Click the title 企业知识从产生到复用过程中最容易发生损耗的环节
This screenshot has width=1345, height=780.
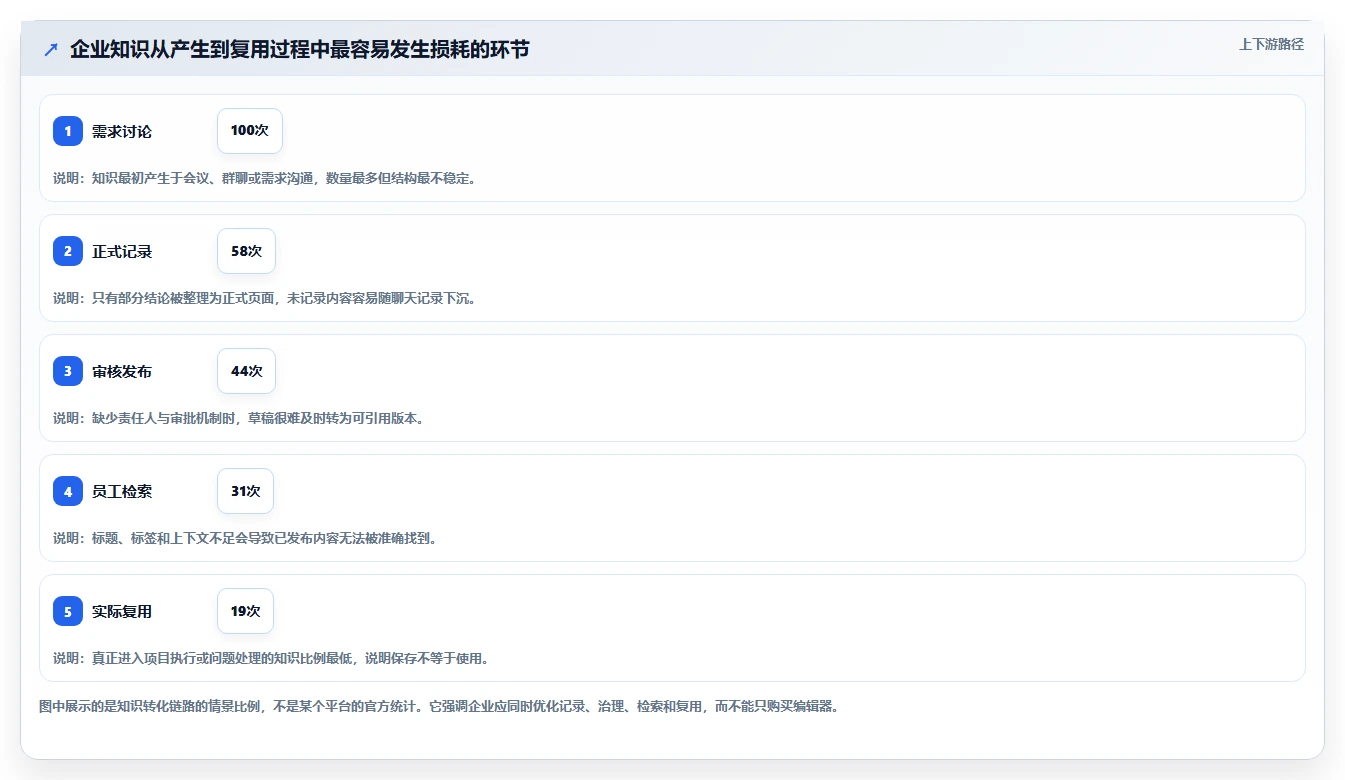[300, 49]
